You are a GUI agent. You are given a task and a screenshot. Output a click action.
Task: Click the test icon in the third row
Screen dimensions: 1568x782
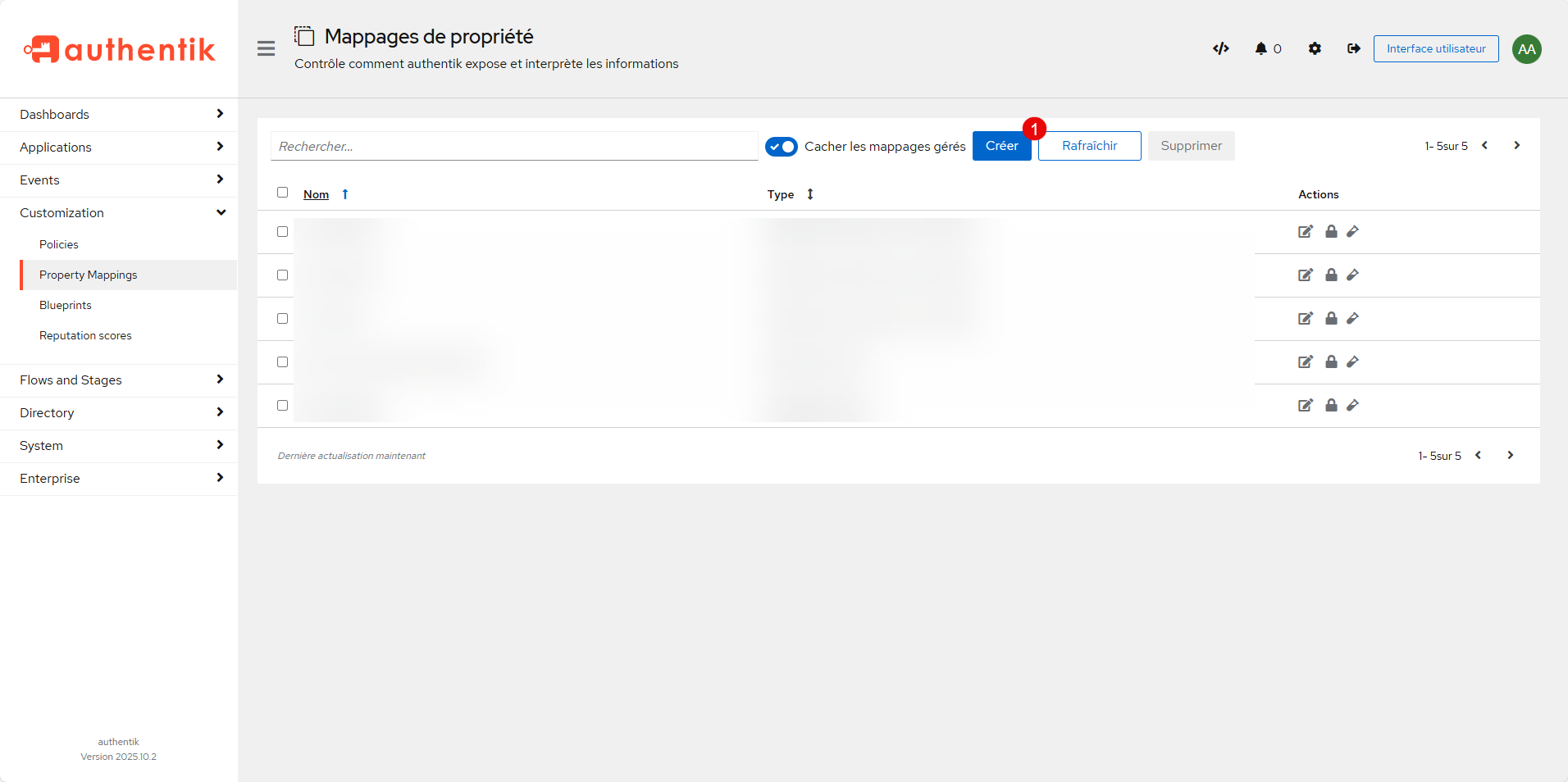pos(1353,319)
